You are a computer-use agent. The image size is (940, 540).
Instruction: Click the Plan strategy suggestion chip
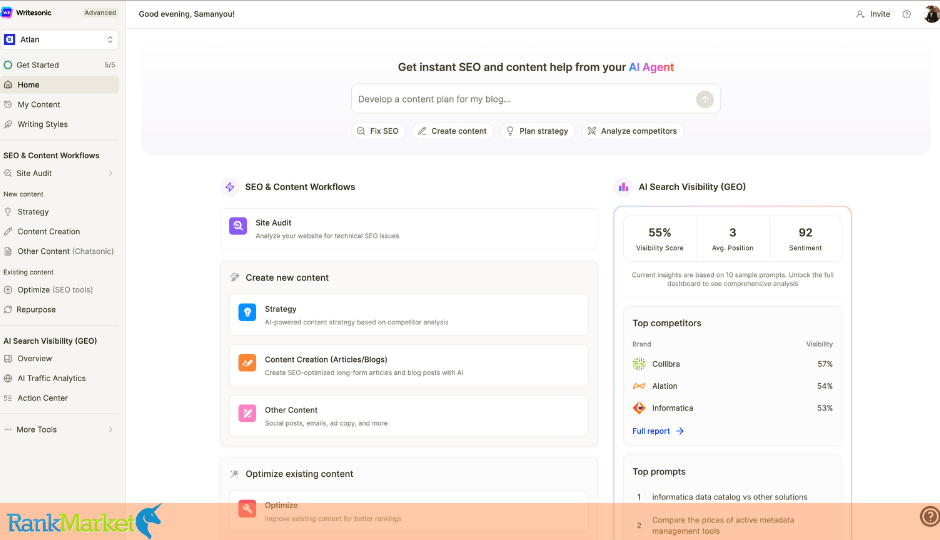(538, 131)
